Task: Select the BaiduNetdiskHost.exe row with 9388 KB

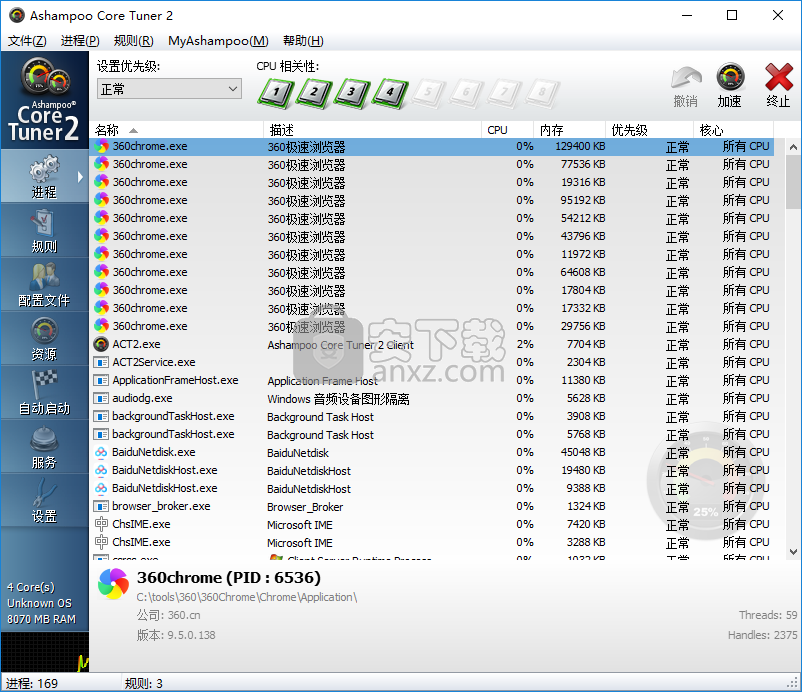Action: point(432,488)
